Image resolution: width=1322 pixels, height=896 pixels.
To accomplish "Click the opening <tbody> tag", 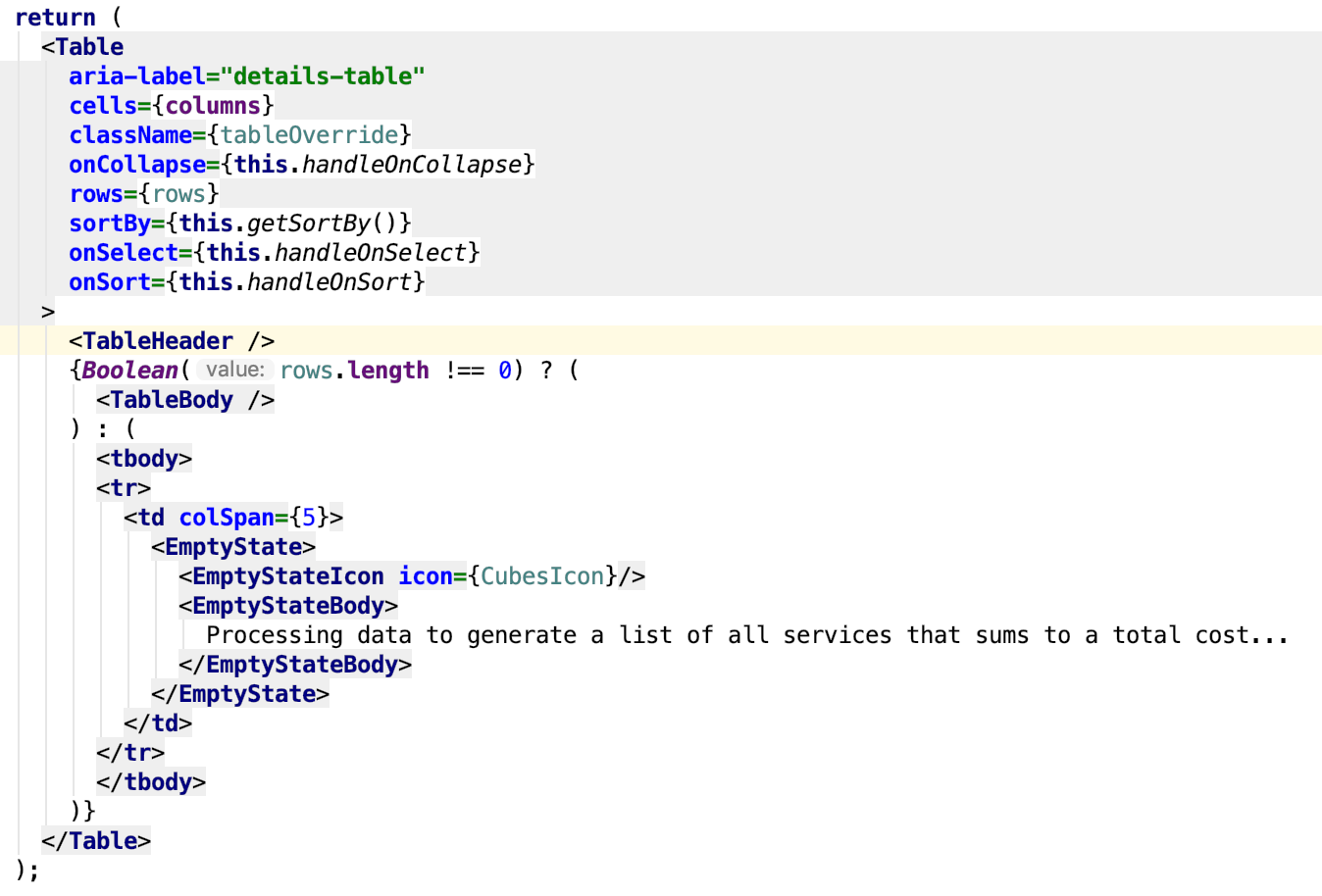I will tap(144, 459).
